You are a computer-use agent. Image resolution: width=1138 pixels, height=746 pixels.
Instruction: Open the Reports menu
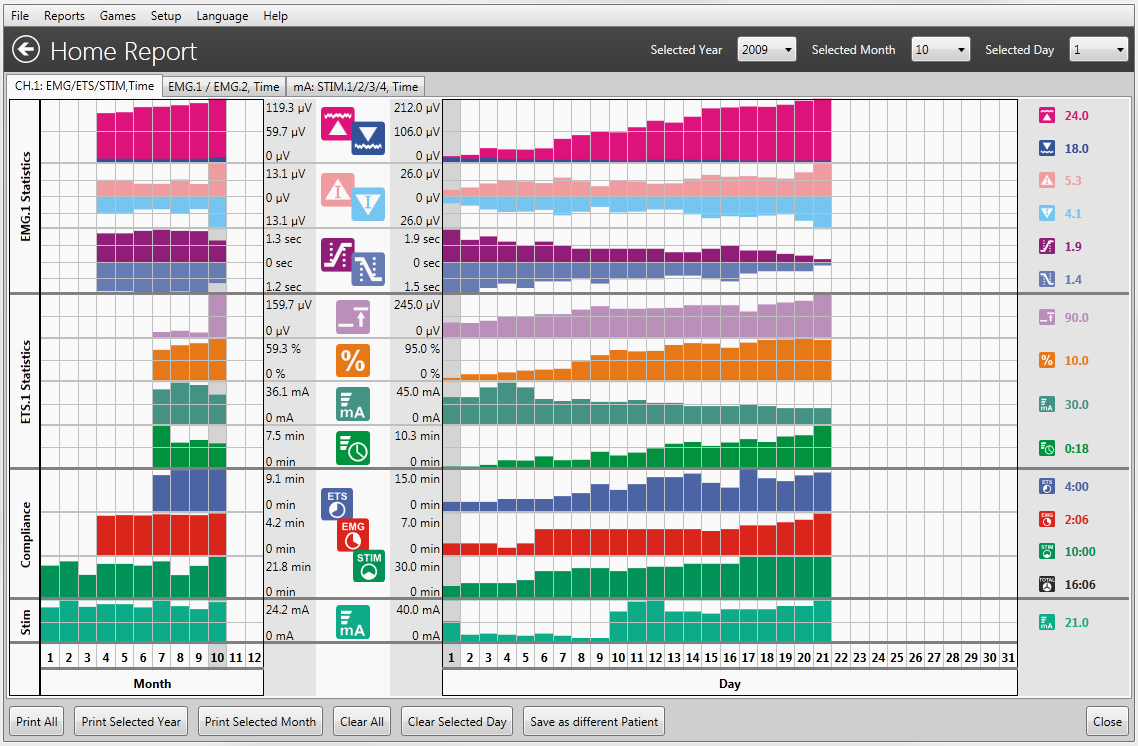point(64,16)
